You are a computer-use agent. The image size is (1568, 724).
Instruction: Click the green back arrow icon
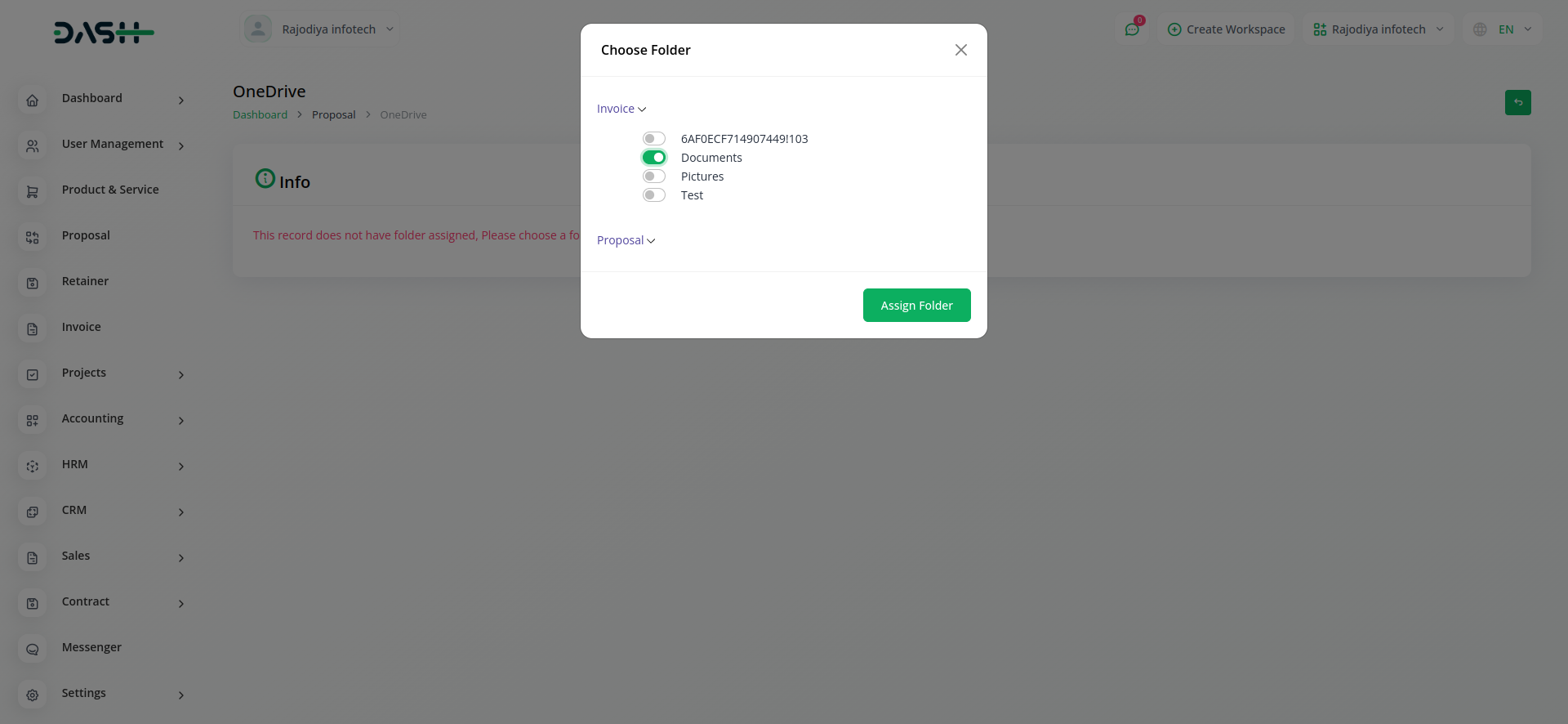tap(1517, 102)
